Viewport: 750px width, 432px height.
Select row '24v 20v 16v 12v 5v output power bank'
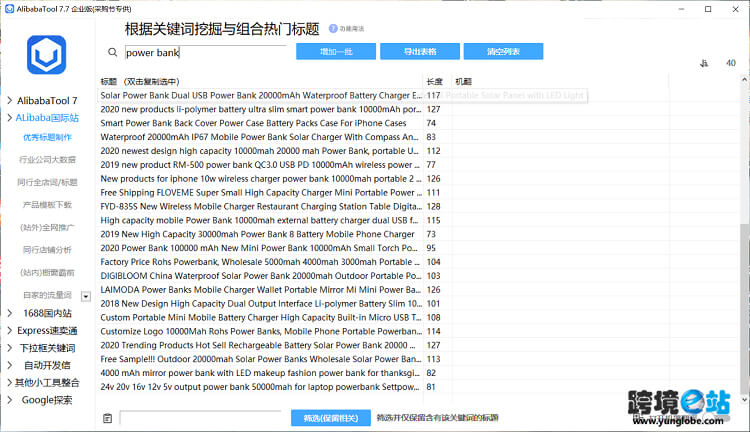click(261, 387)
